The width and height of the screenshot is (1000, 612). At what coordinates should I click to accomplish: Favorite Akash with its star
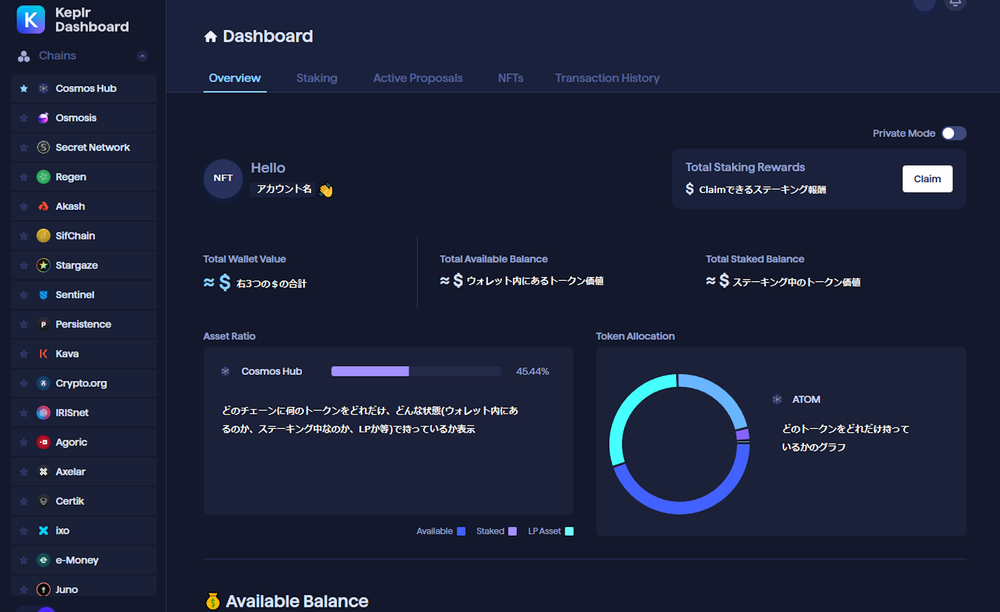click(24, 206)
